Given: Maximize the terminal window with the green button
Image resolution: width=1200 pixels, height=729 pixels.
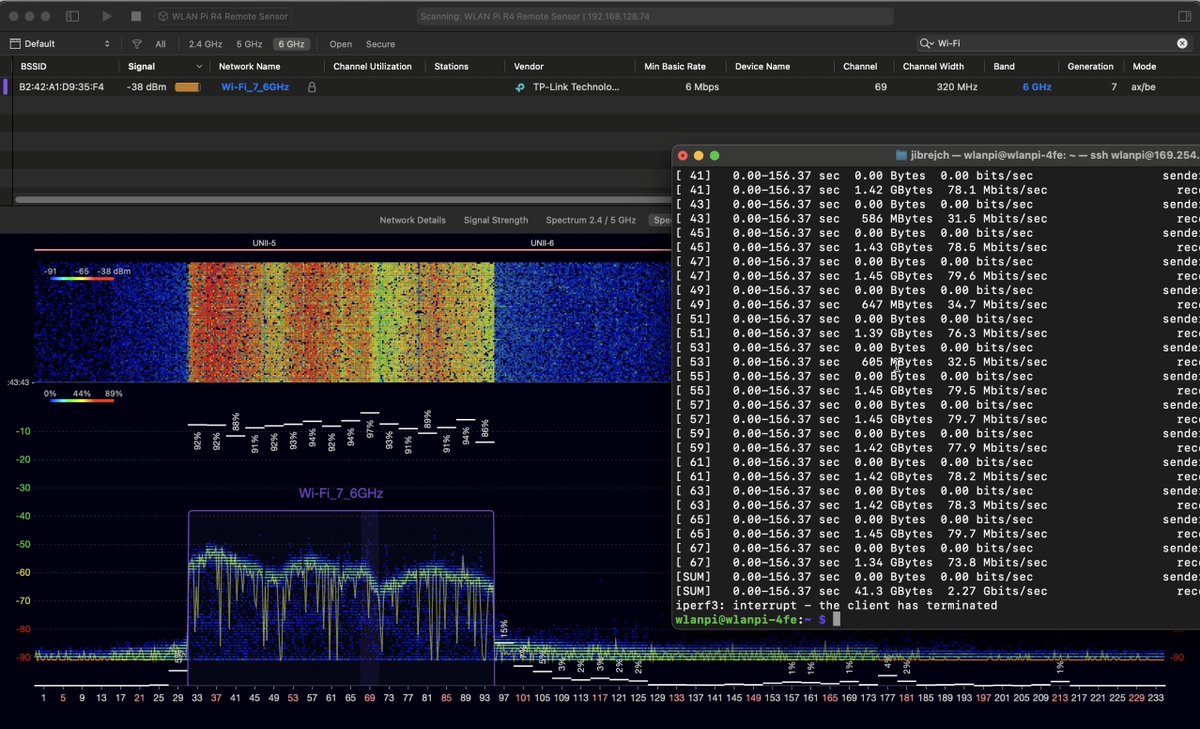Looking at the screenshot, I should pos(715,155).
